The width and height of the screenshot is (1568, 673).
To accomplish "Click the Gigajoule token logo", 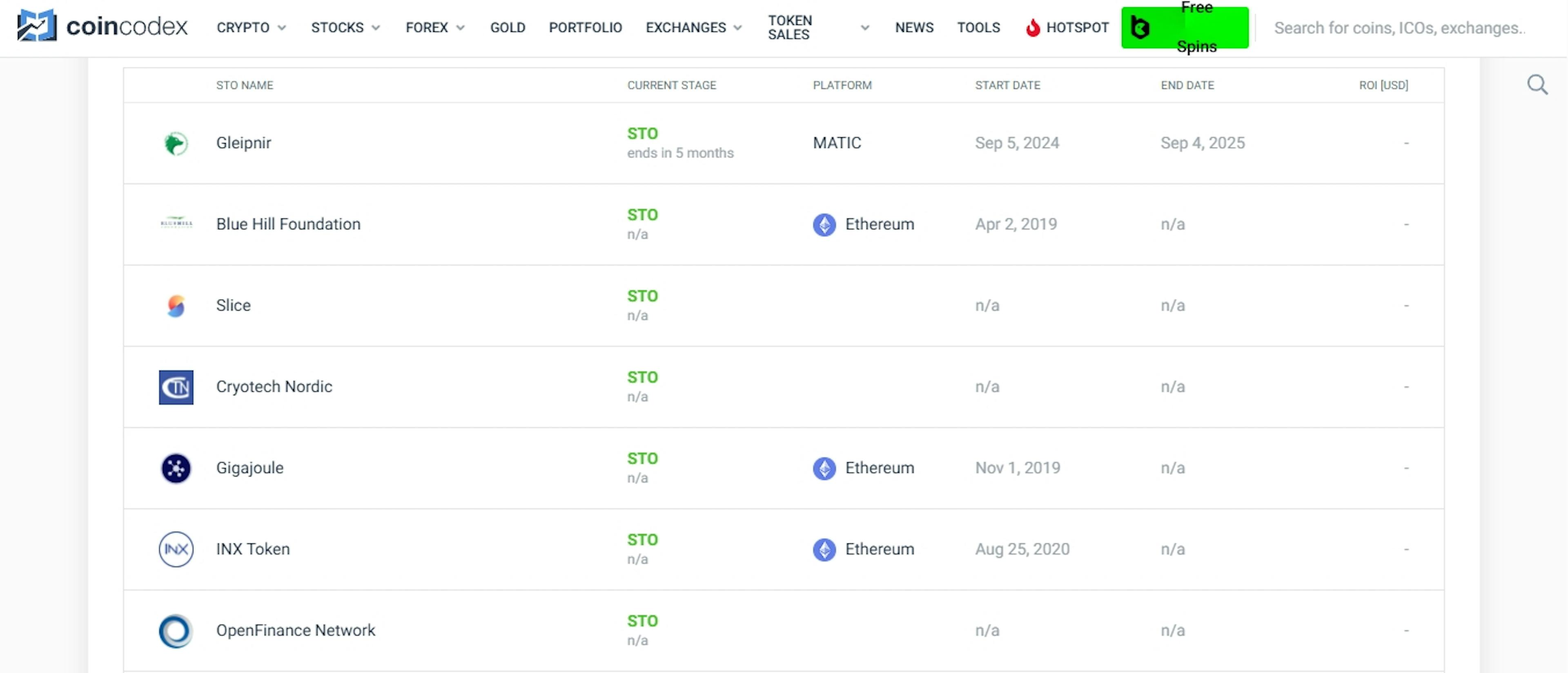I will pyautogui.click(x=176, y=468).
